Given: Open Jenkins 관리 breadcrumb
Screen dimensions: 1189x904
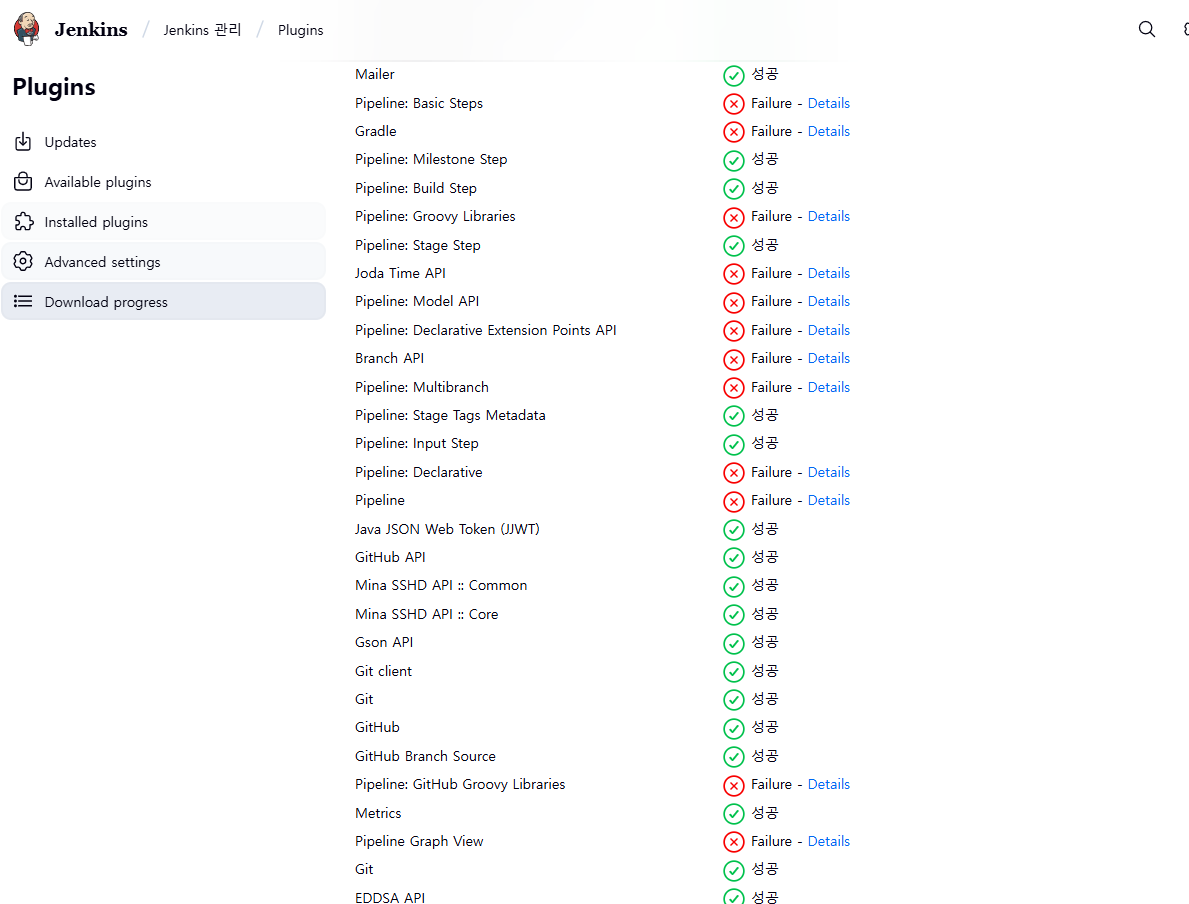Looking at the screenshot, I should pyautogui.click(x=202, y=30).
